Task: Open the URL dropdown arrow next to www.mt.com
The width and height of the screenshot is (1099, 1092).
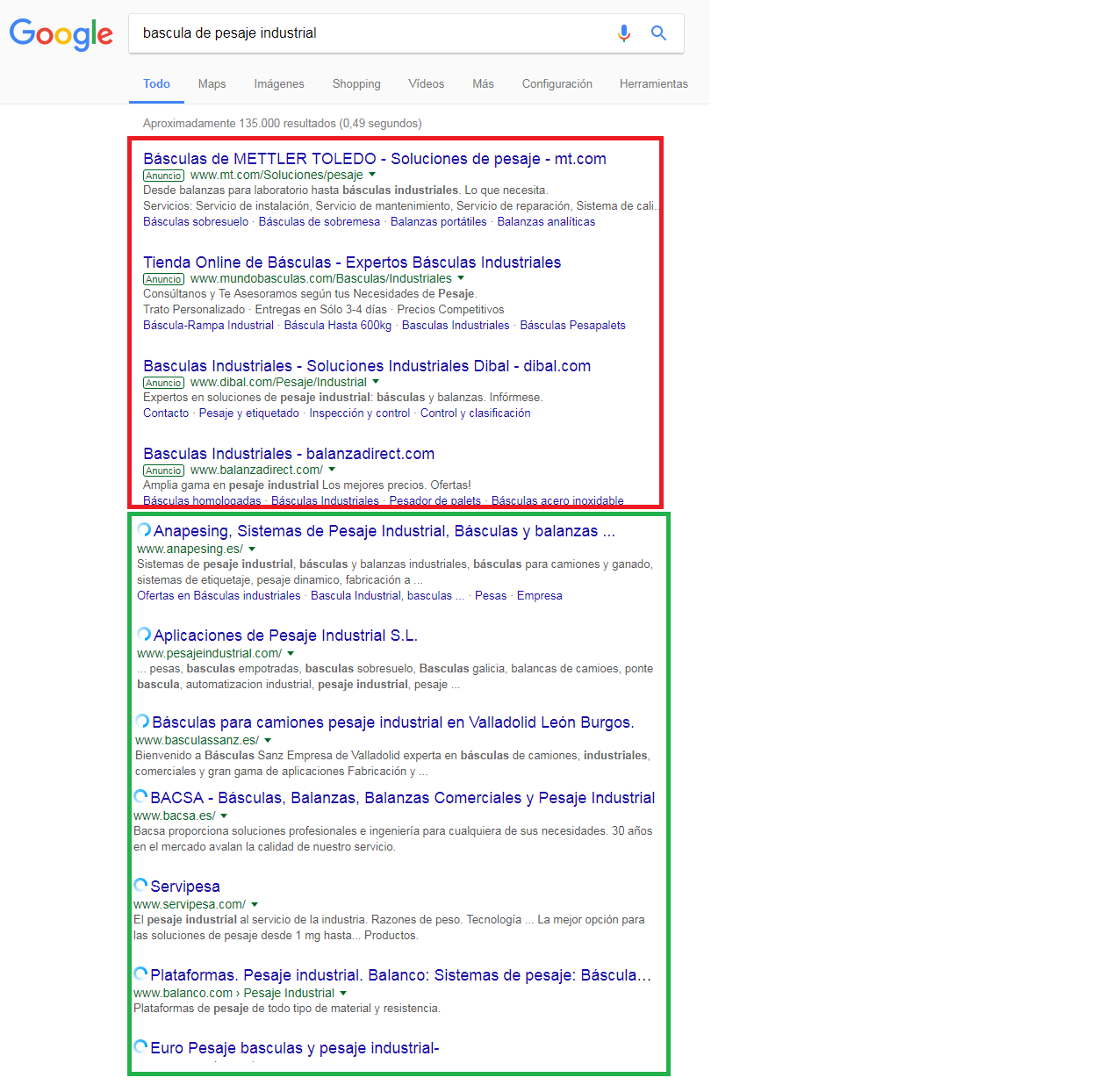Action: tap(373, 175)
